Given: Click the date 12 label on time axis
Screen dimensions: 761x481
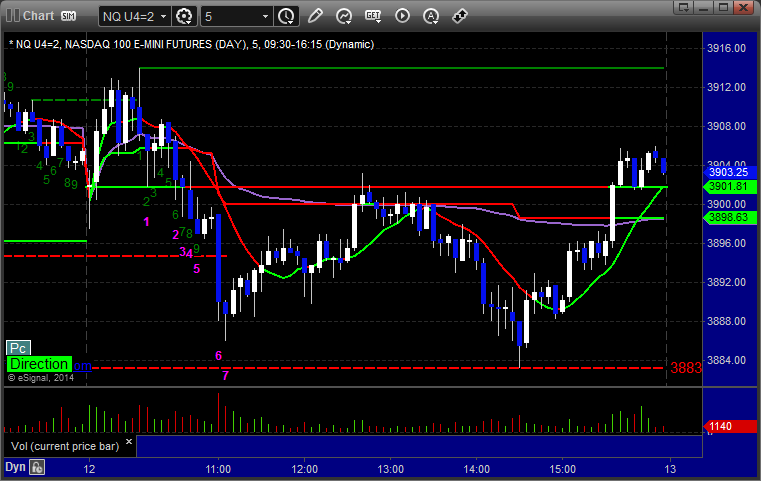Looking at the screenshot, I should click(x=89, y=469).
